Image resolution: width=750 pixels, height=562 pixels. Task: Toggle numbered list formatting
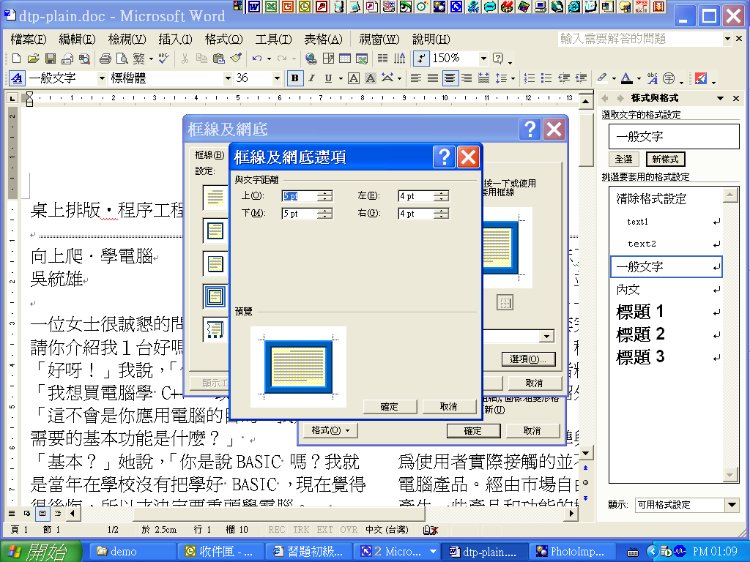pos(529,78)
